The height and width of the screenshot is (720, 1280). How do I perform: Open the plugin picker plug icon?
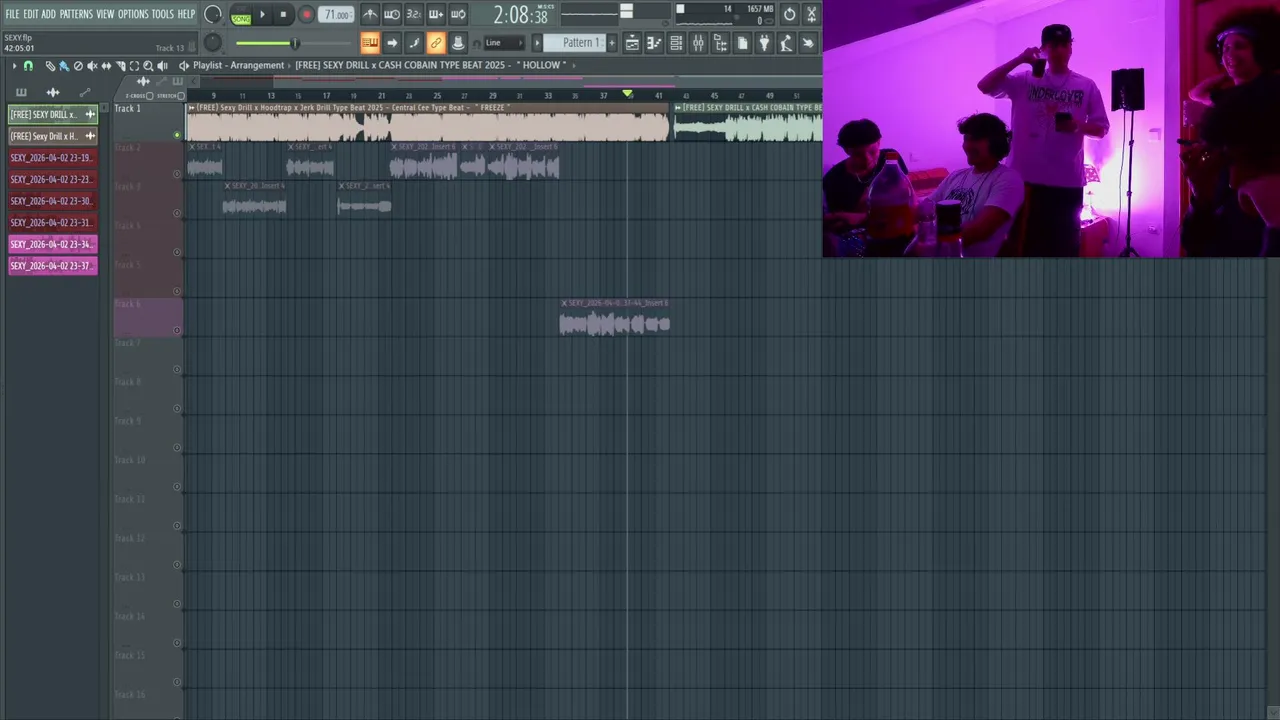click(764, 43)
